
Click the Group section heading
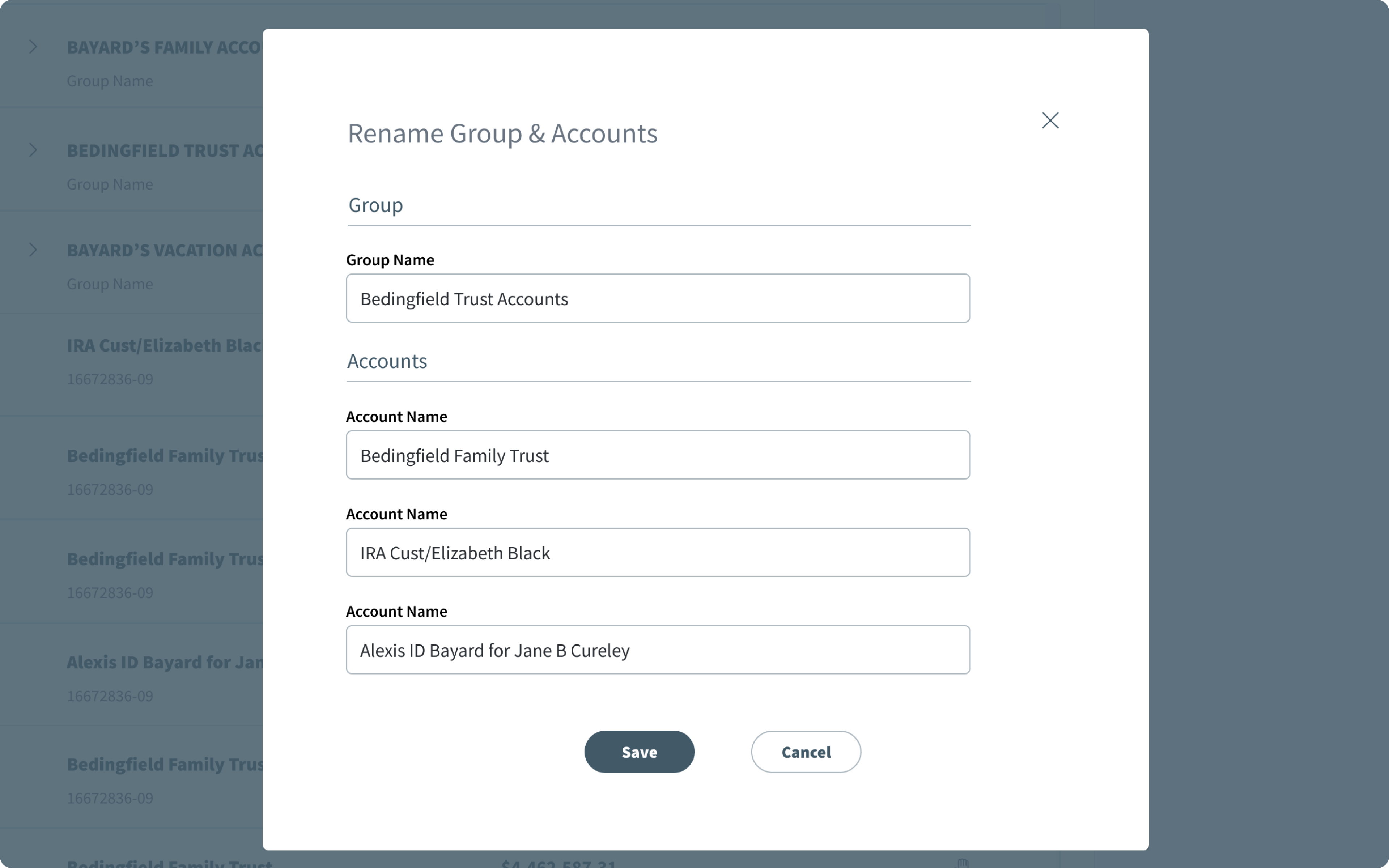pos(375,205)
